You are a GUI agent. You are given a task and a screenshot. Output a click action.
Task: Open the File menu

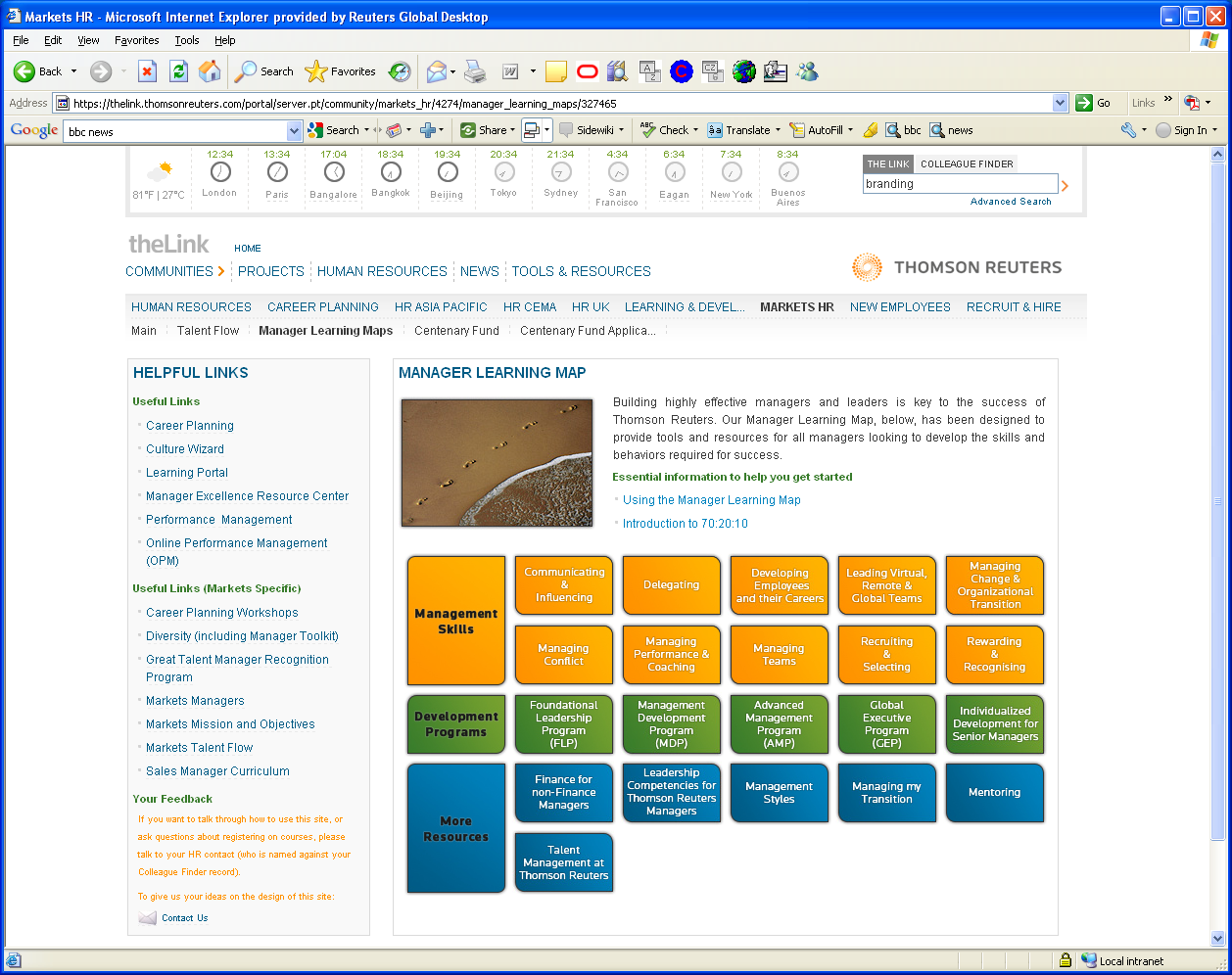tap(21, 40)
